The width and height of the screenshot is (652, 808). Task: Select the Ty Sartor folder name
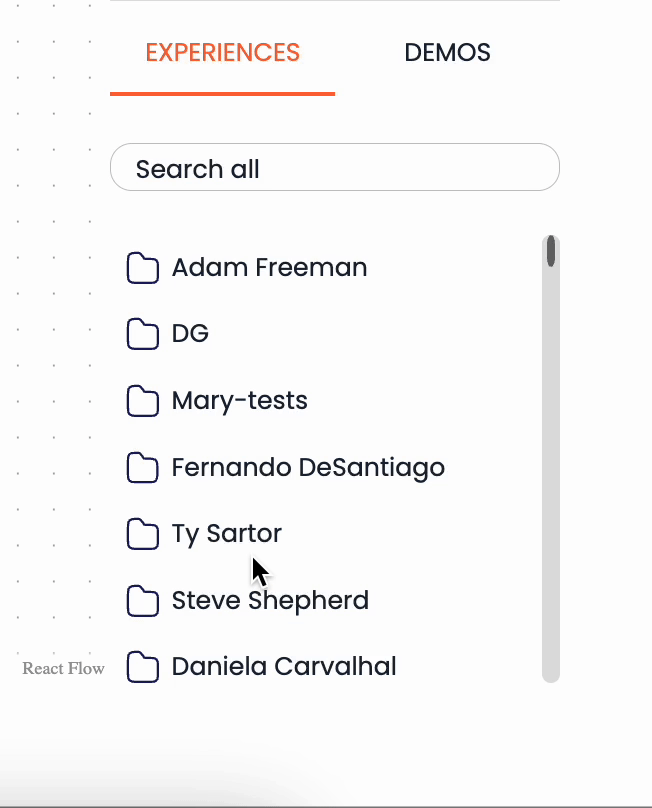227,534
